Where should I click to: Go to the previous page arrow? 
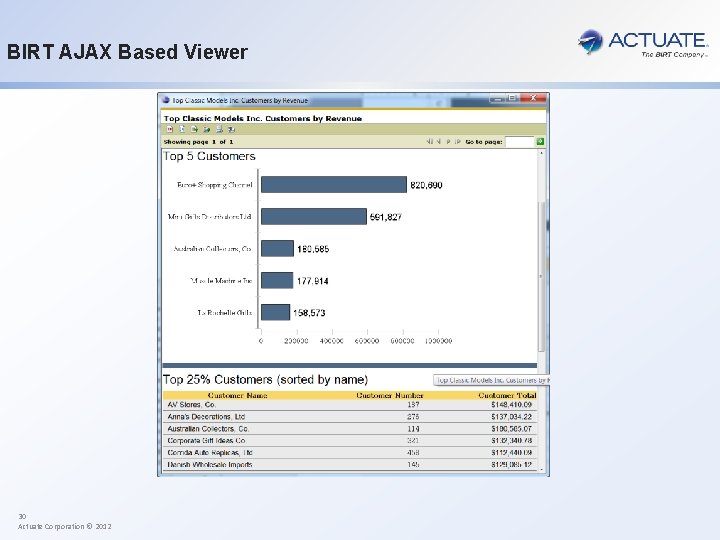point(439,142)
